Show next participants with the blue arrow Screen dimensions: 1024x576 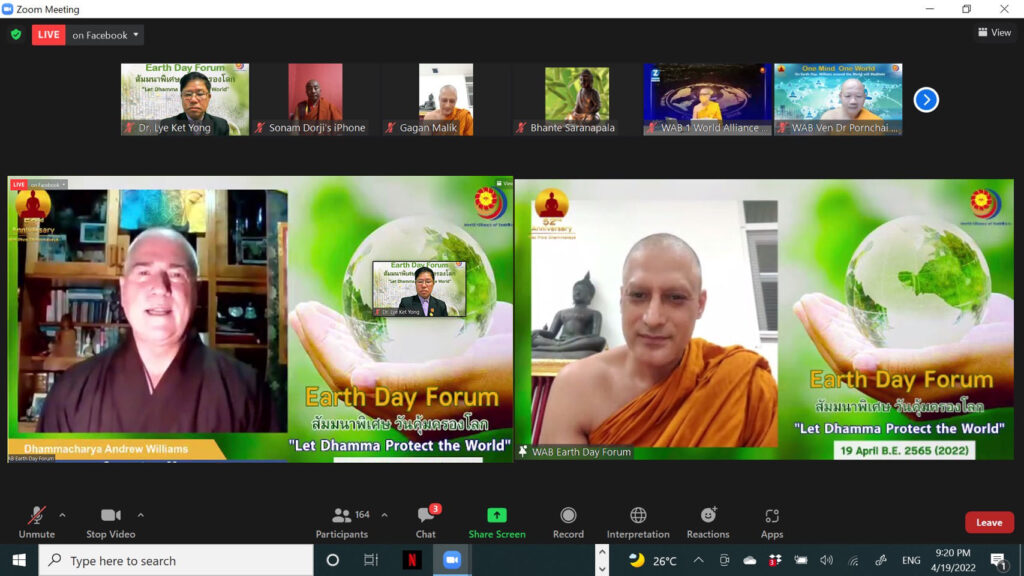coord(926,100)
